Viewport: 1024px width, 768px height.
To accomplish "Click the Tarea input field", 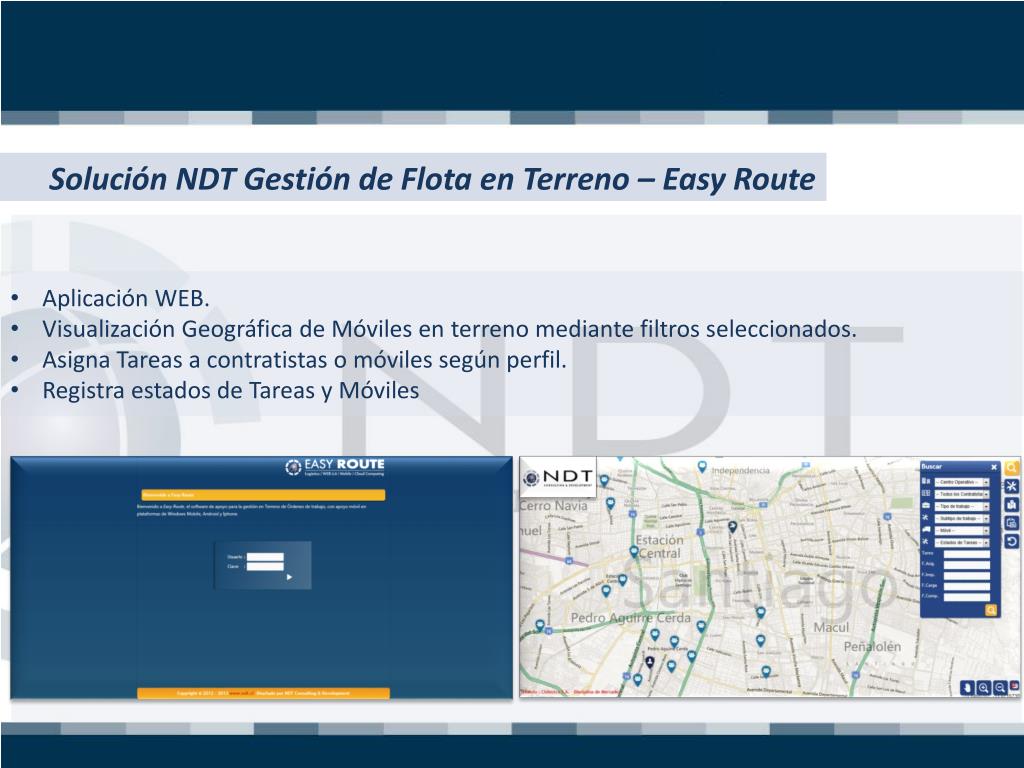I will coord(967,554).
